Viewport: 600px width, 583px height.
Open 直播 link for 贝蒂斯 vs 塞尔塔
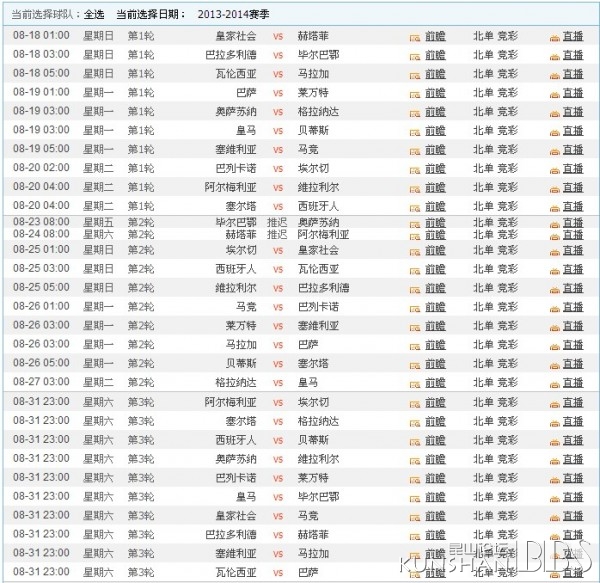(572, 364)
